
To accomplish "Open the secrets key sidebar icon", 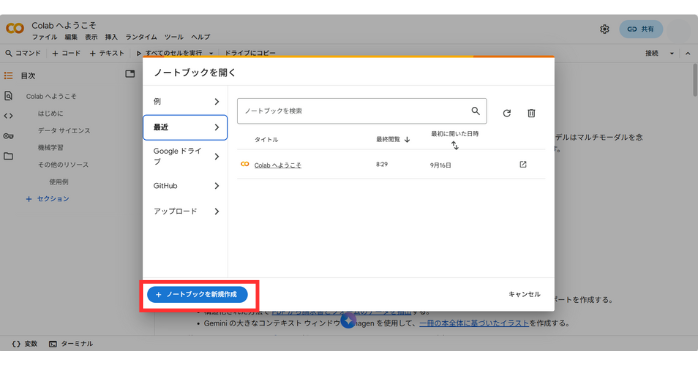I will click(x=8, y=136).
